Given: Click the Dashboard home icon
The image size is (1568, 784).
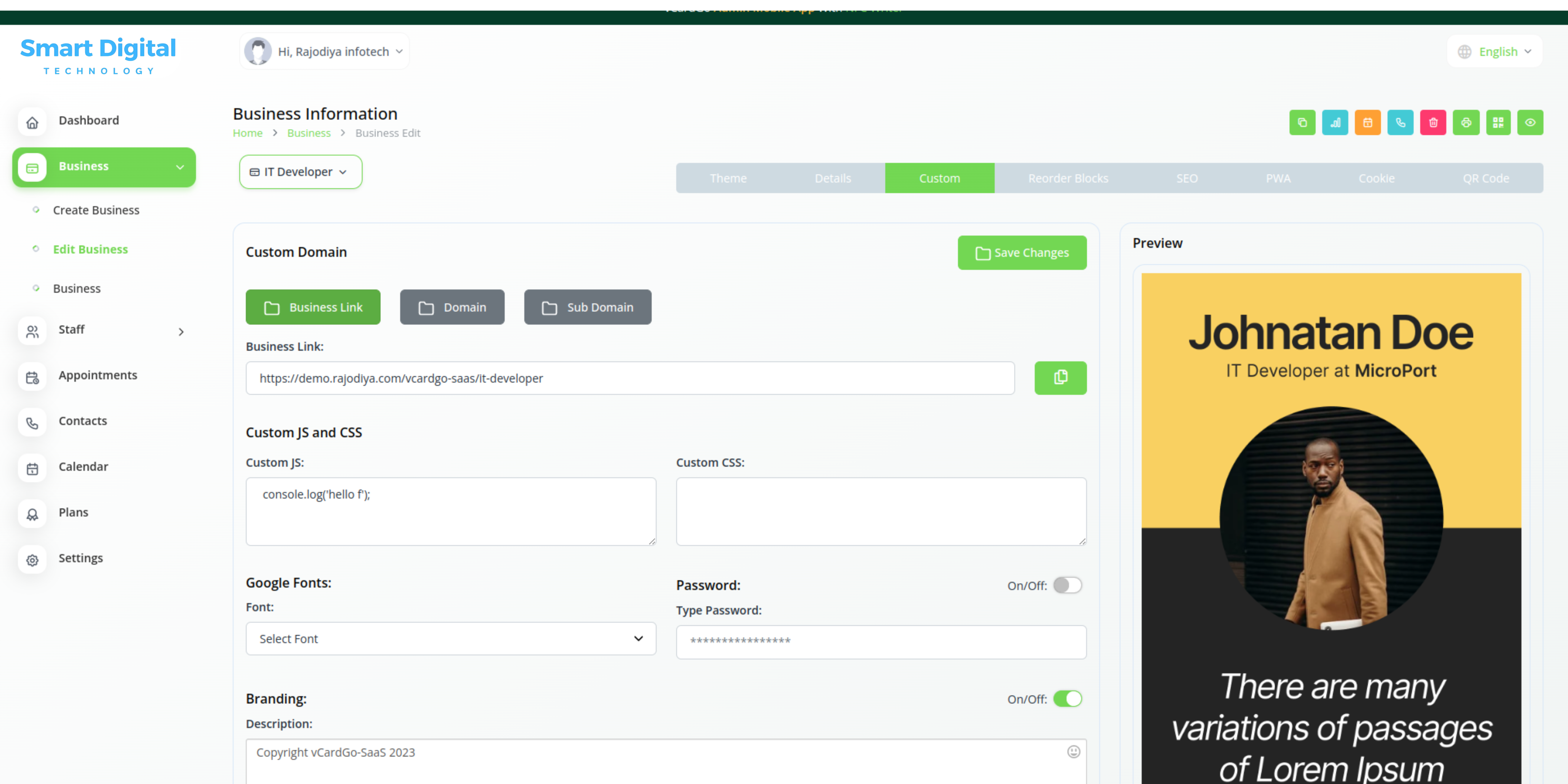Looking at the screenshot, I should click(x=32, y=122).
